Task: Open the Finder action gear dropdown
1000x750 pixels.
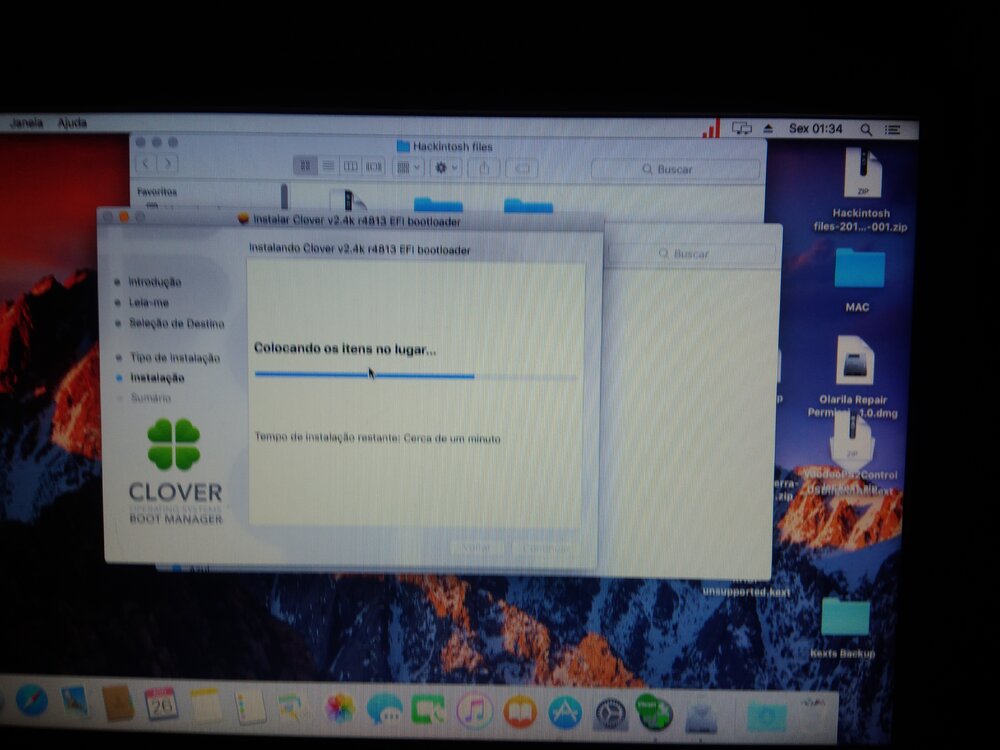Action: pyautogui.click(x=444, y=168)
